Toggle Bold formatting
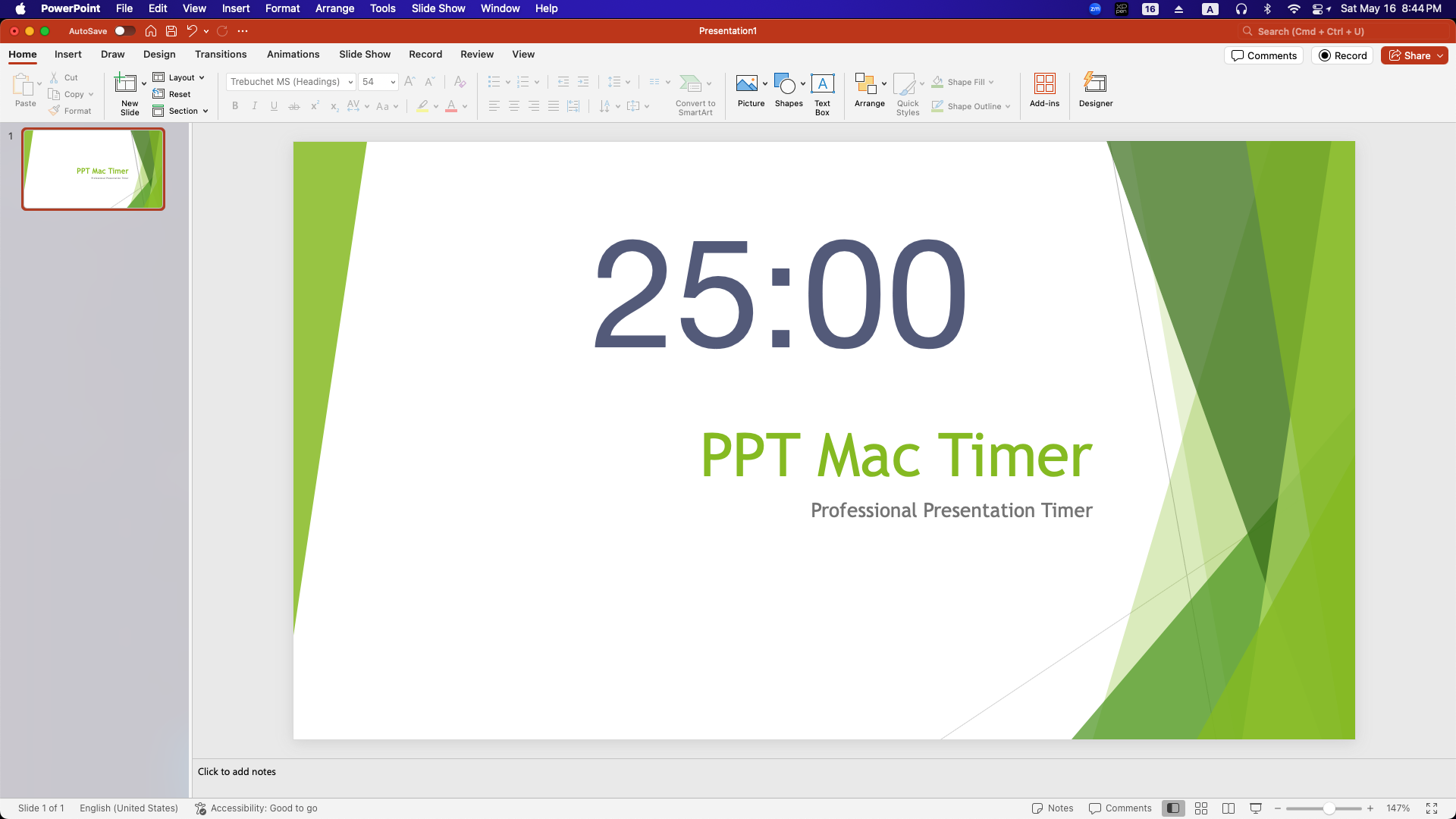Screen dimensions: 1456x819 pyautogui.click(x=235, y=106)
